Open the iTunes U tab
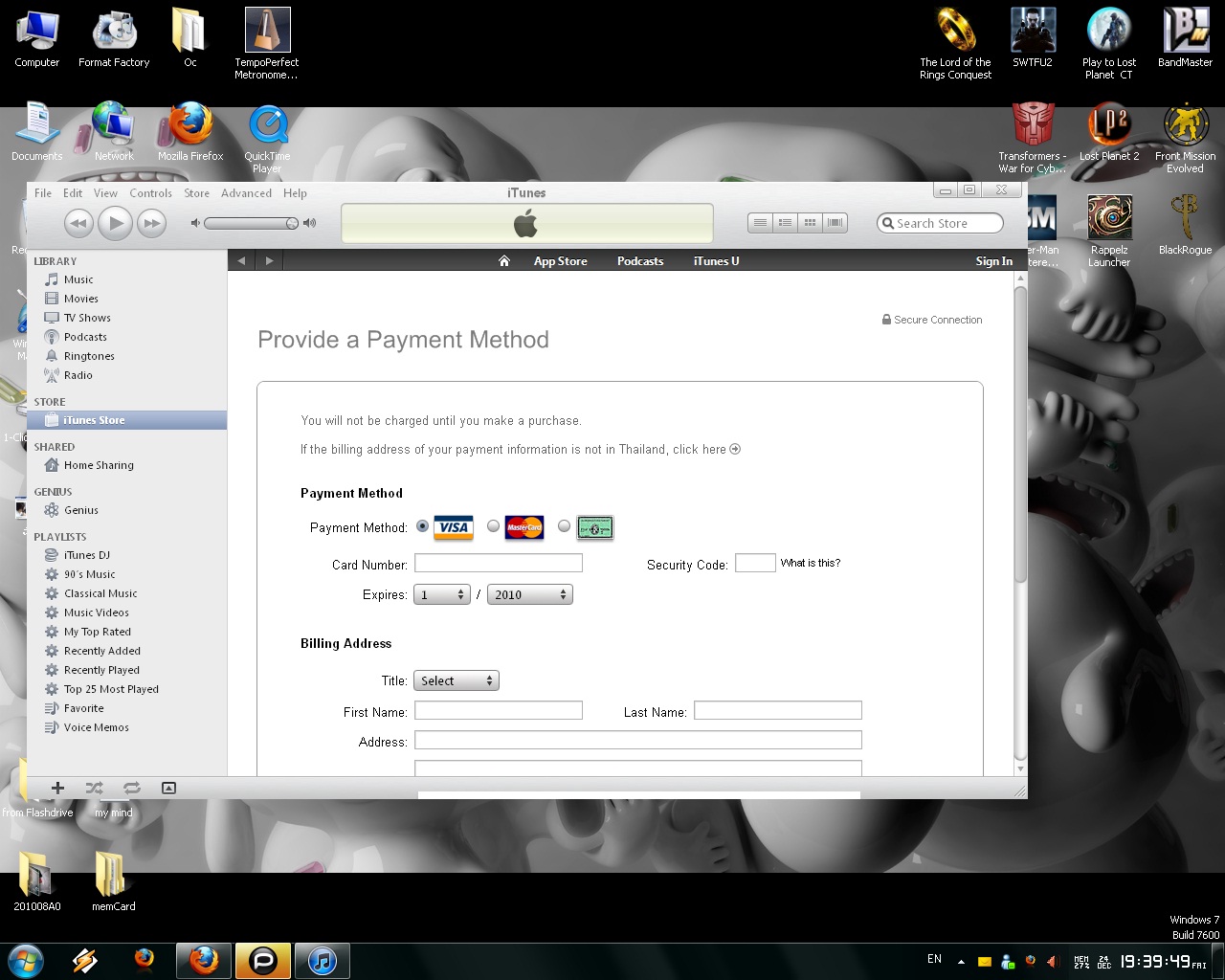The image size is (1225, 980). pyautogui.click(x=717, y=261)
